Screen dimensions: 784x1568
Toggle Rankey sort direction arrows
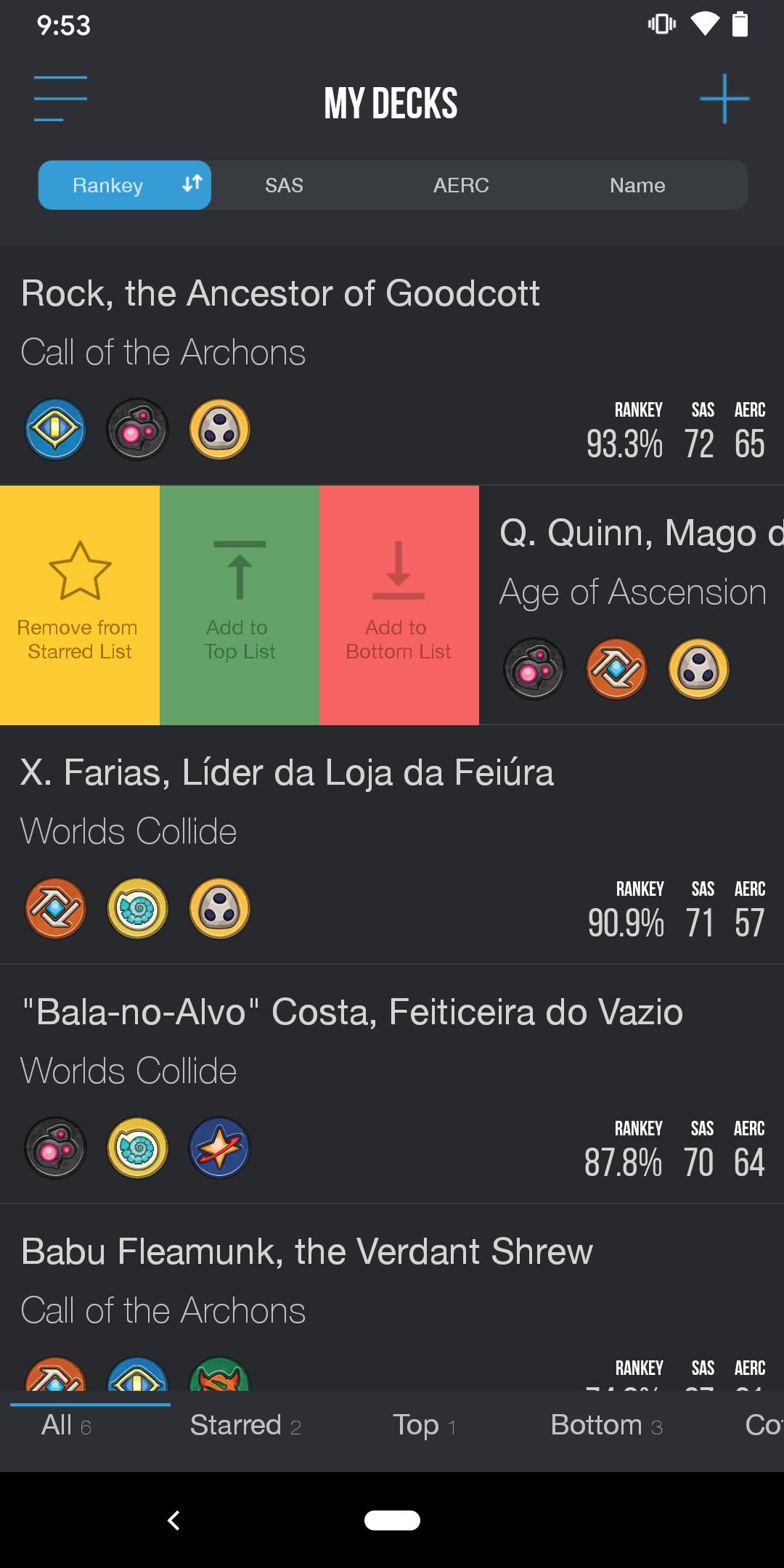192,184
